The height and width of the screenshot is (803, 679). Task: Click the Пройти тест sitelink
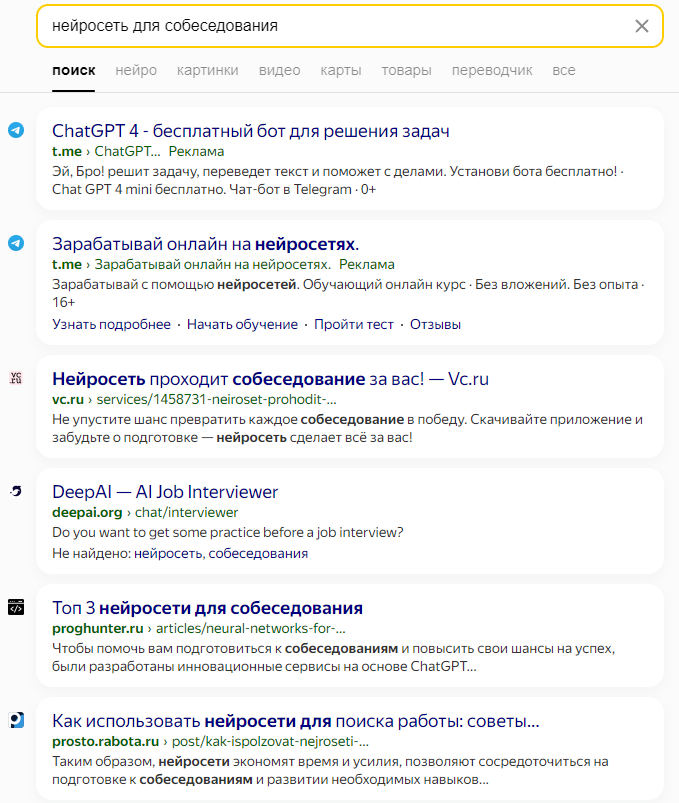click(x=354, y=324)
